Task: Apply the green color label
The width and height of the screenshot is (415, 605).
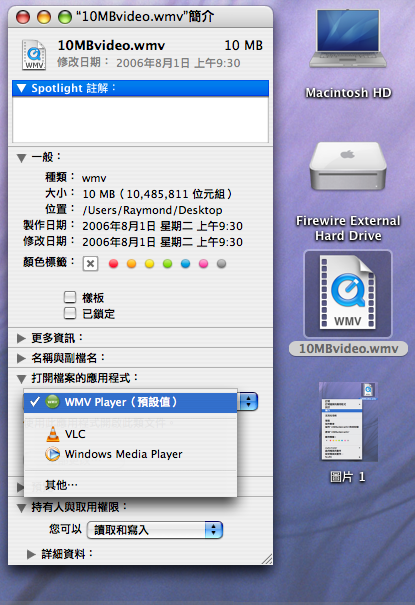Action: pos(167,264)
